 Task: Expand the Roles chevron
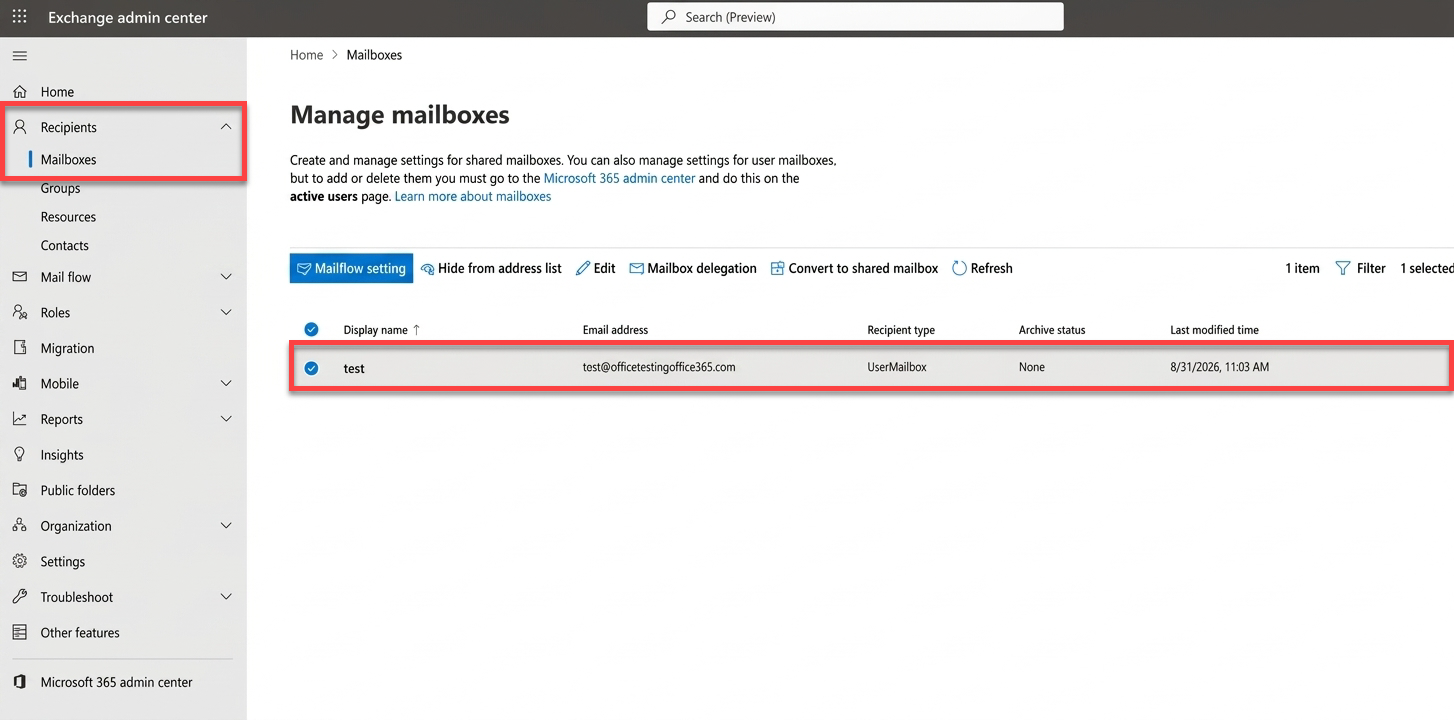point(226,312)
